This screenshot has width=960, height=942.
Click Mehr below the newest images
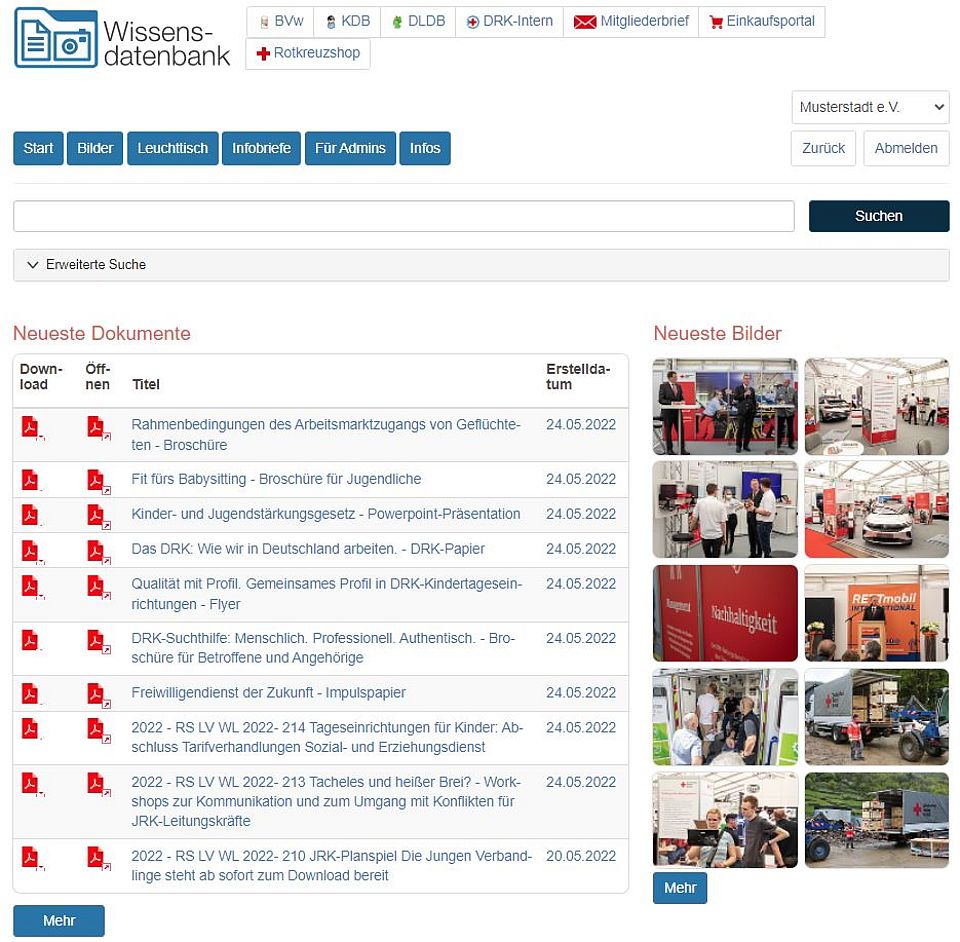679,888
